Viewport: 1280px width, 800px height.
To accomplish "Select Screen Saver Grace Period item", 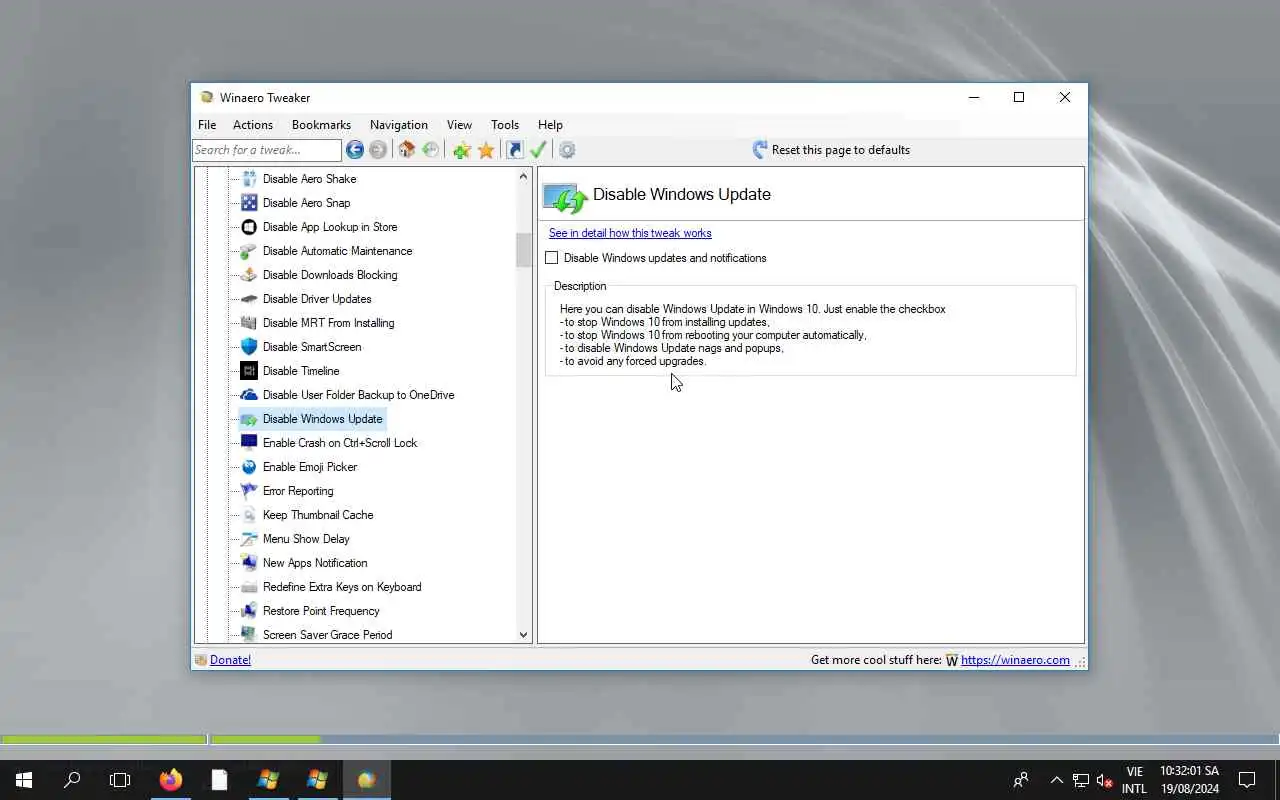I will (x=328, y=635).
